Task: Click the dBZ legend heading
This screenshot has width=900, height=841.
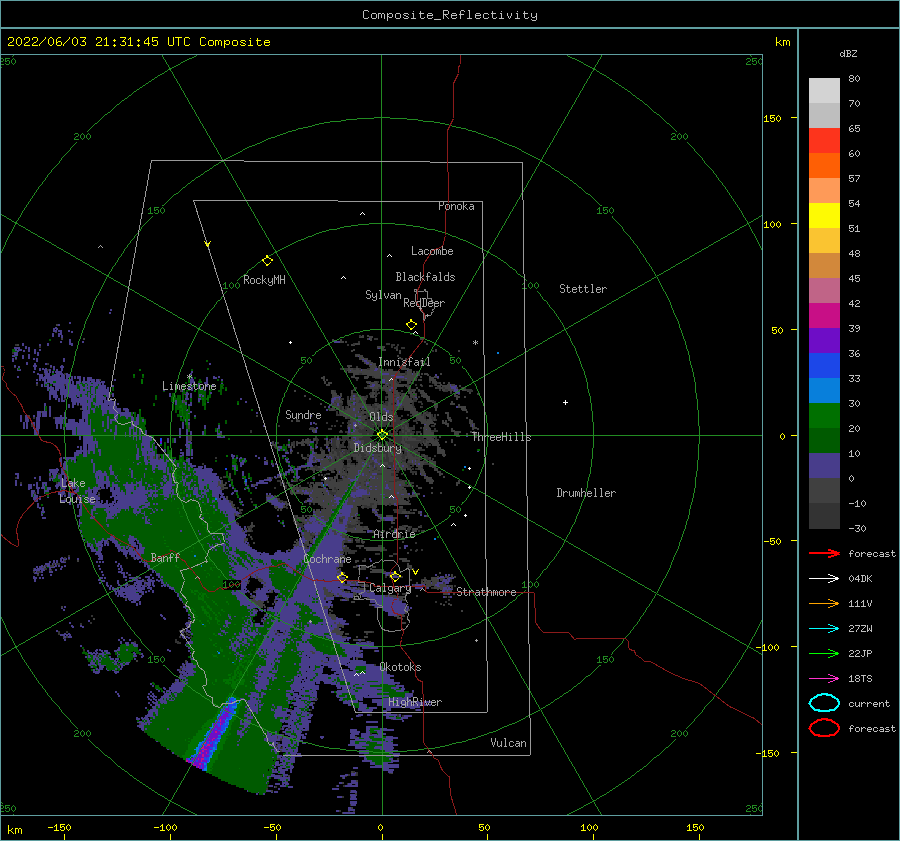Action: (x=848, y=53)
